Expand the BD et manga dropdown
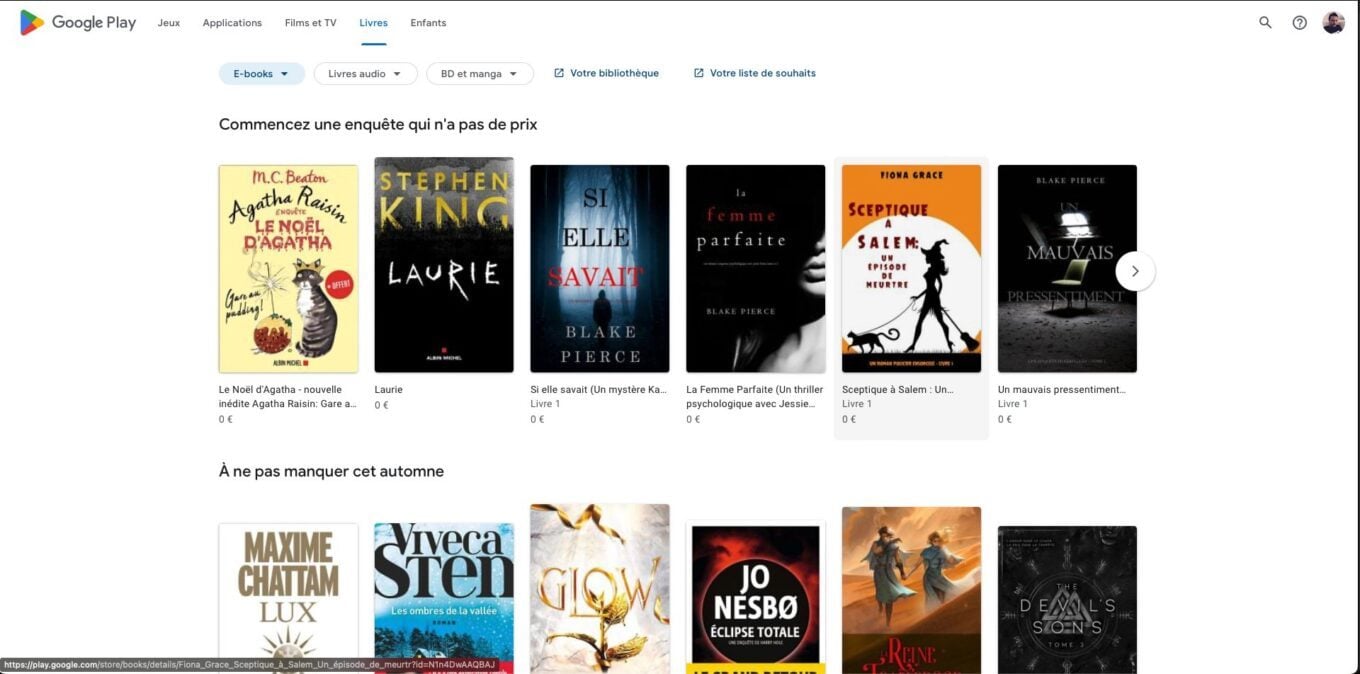This screenshot has width=1360, height=674. click(x=480, y=74)
